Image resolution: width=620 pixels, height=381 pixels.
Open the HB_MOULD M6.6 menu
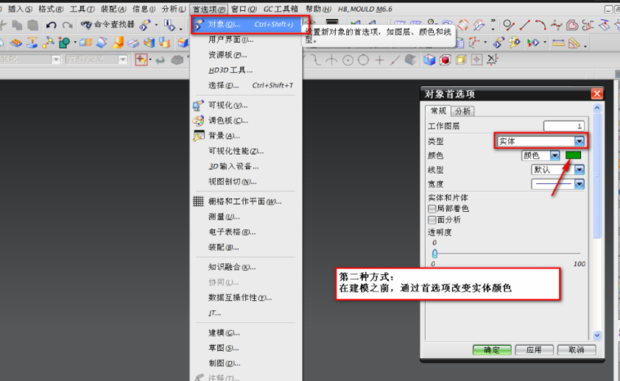365,9
